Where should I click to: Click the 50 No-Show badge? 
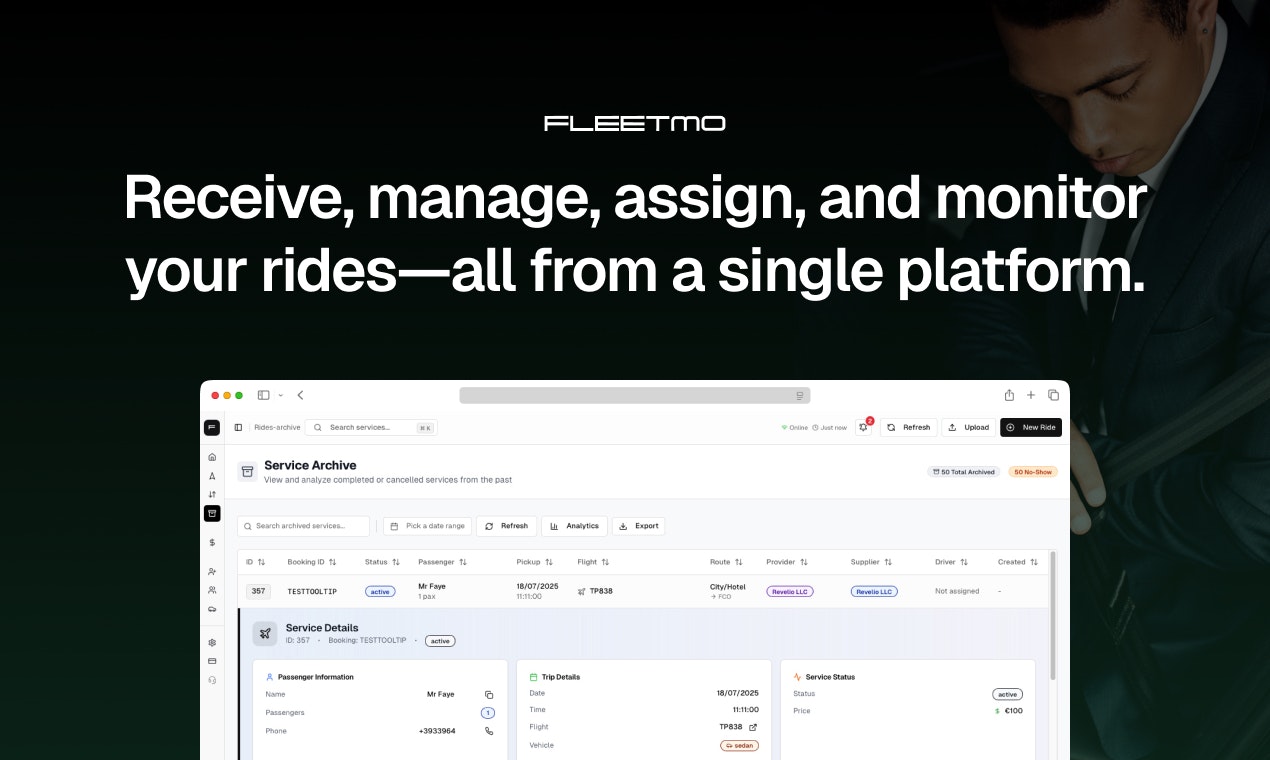pyautogui.click(x=1032, y=472)
